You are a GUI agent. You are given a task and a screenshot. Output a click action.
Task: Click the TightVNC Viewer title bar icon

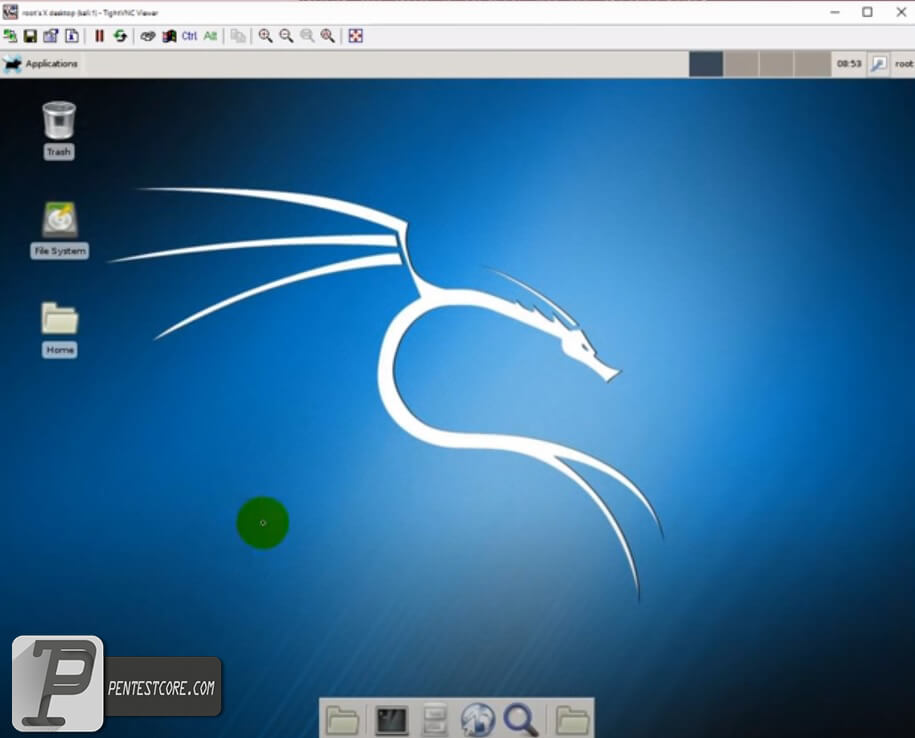pos(10,12)
